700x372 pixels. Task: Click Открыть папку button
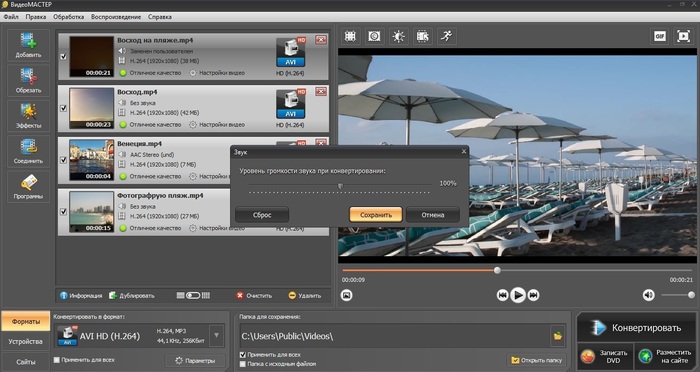[x=537, y=359]
